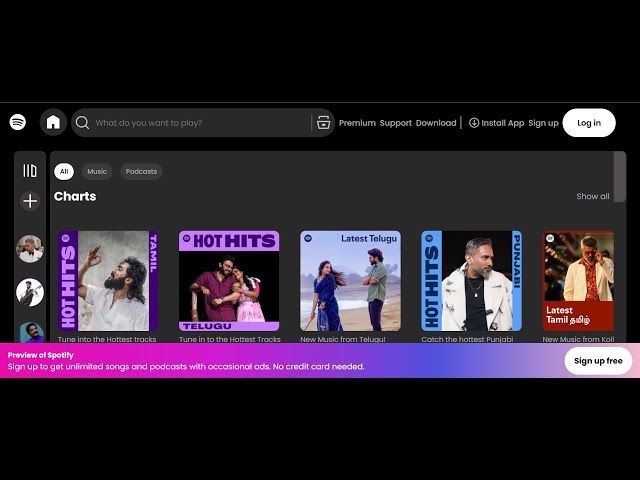
Task: Click the search magnifier icon
Action: (82, 122)
